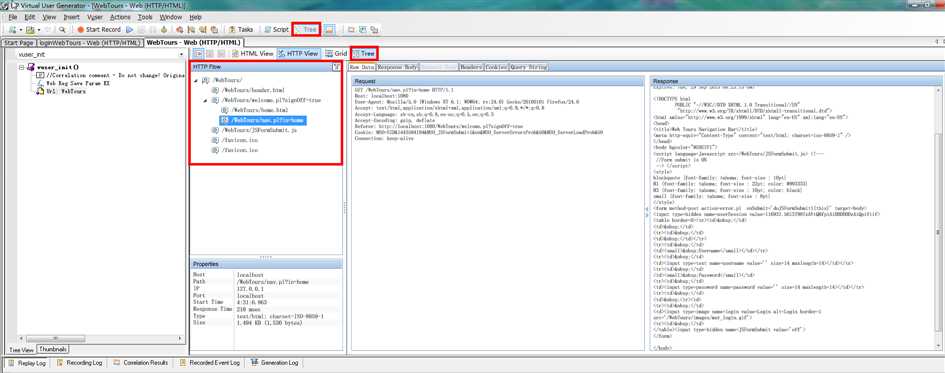Screen dimensions: 945x373
Task: Open the Correlation Results tab
Action: point(140,363)
